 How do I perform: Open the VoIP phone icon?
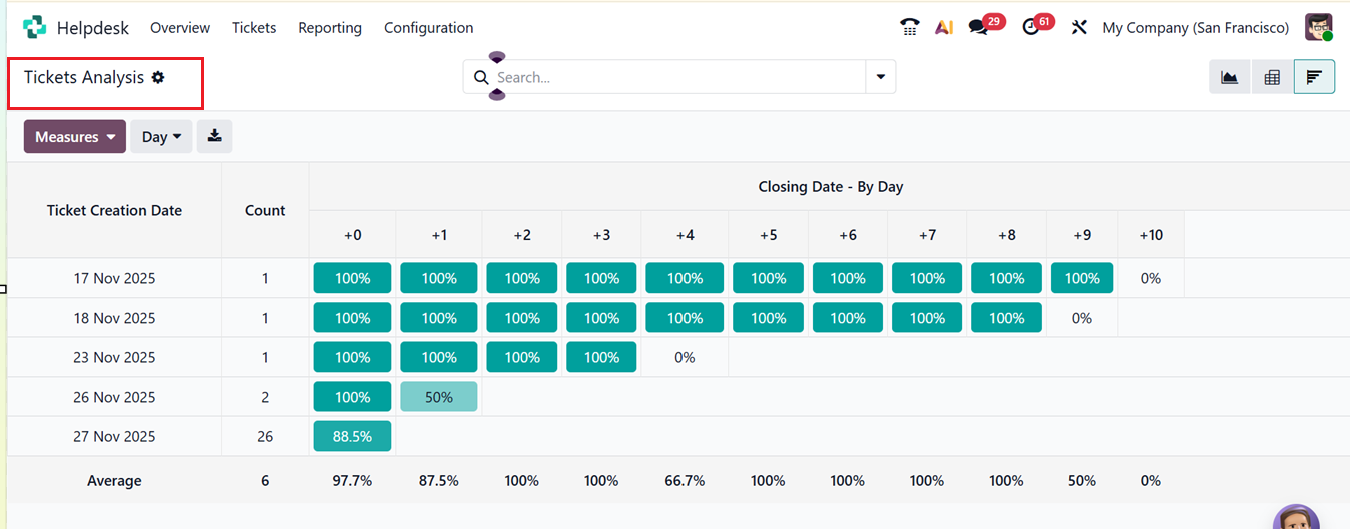[909, 27]
